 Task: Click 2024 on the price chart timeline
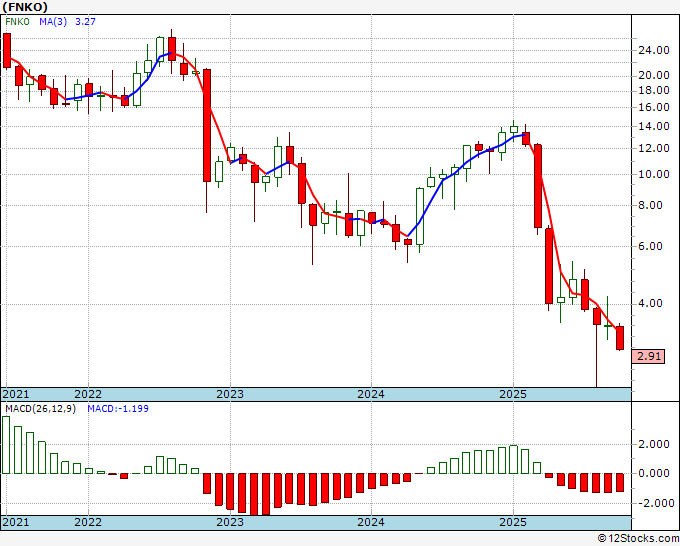[x=371, y=394]
